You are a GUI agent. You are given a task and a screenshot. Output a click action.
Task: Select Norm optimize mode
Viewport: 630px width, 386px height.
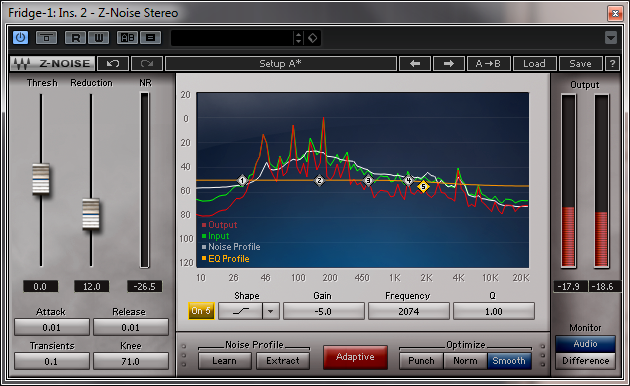[465, 361]
